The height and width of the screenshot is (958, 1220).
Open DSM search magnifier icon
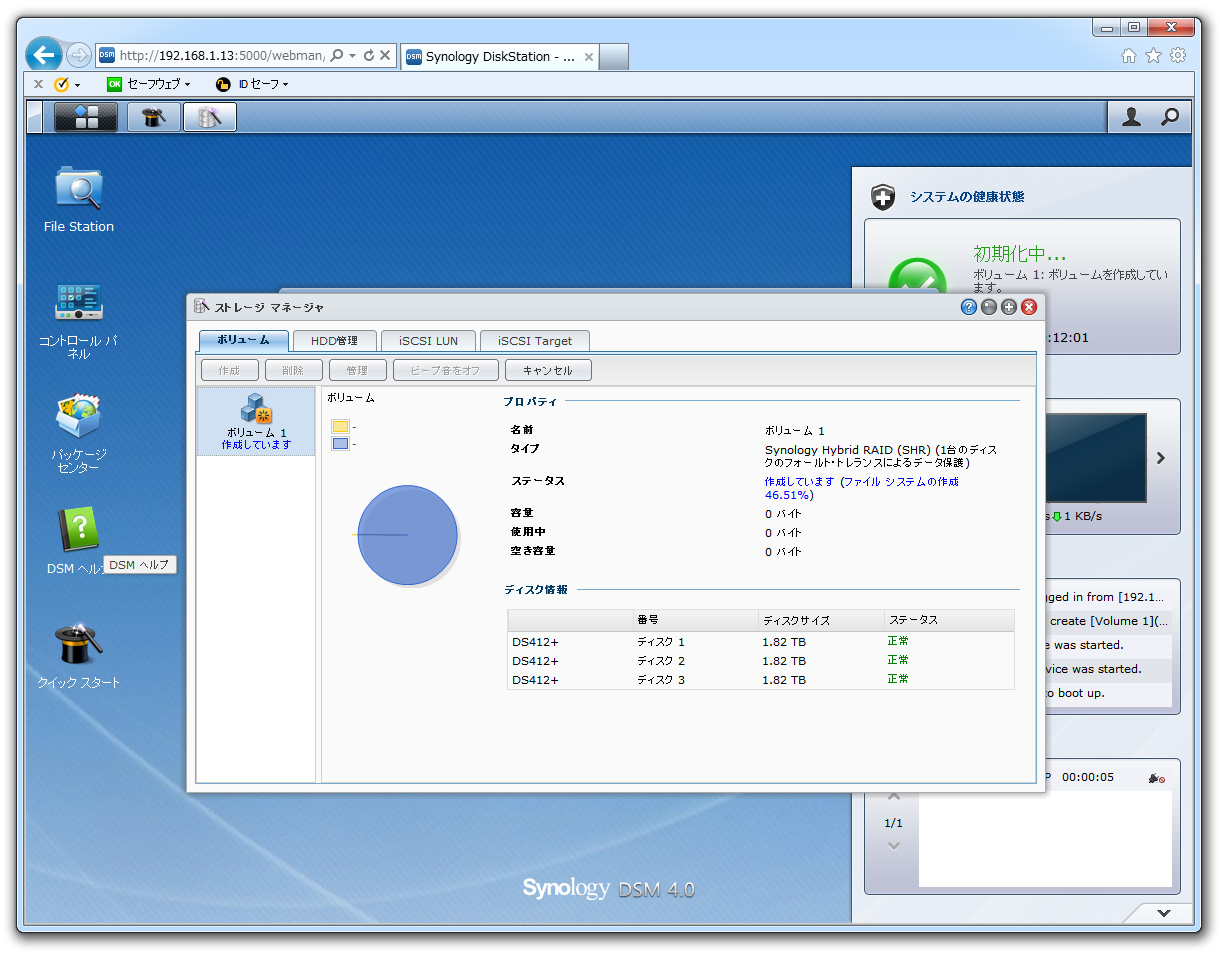coord(1169,117)
